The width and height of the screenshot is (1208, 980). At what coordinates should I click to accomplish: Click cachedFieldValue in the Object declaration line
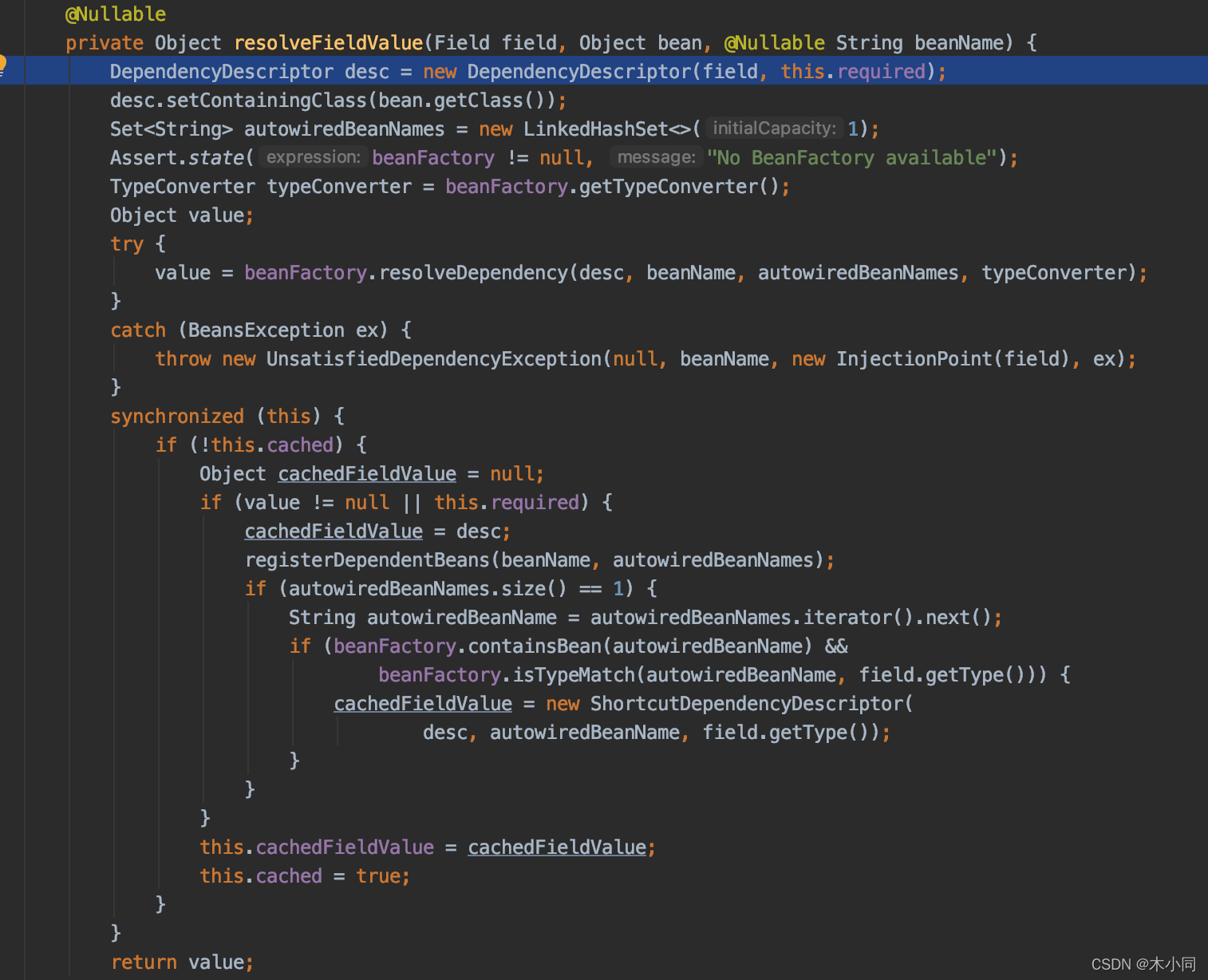[x=367, y=474]
